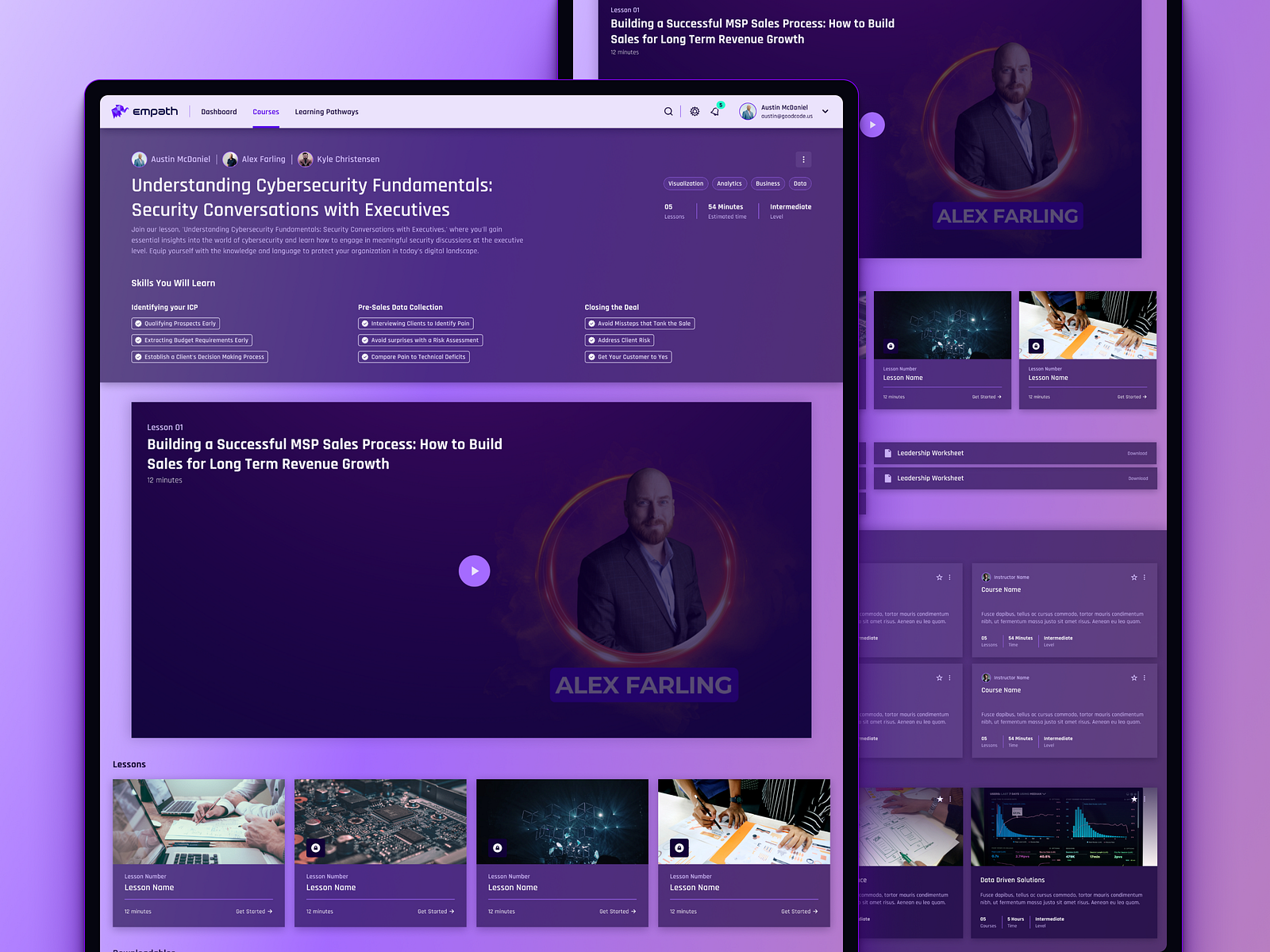The image size is (1270, 952).
Task: Click the empath logo icon
Action: click(119, 111)
